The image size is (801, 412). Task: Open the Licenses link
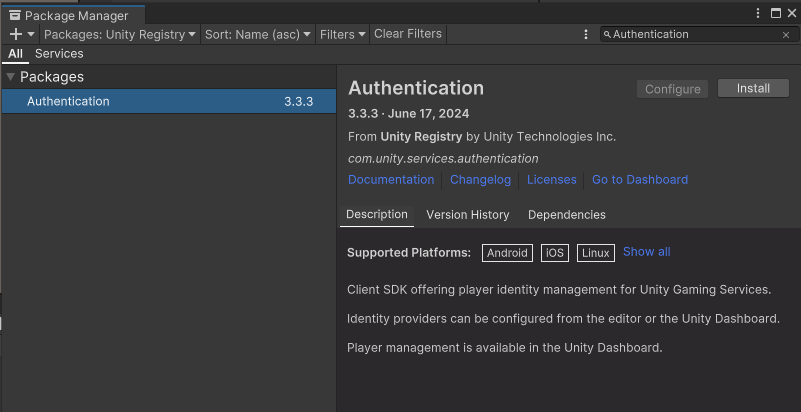pos(552,180)
